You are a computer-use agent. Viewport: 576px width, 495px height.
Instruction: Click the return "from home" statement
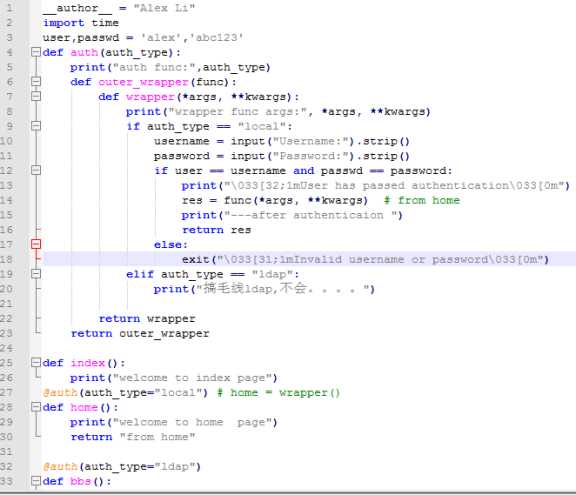[133, 437]
